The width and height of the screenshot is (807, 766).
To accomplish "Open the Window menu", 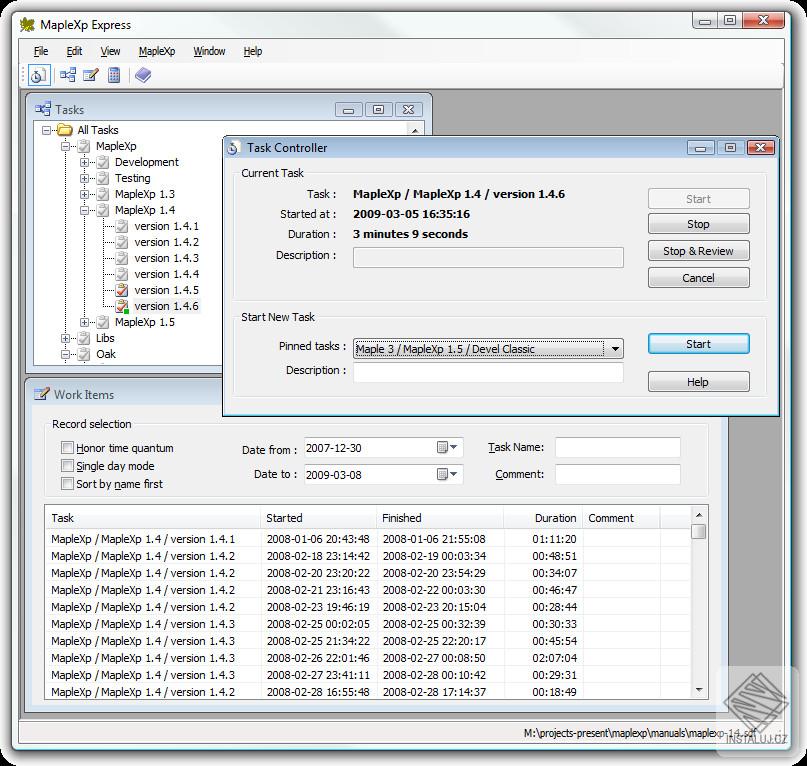I will coord(209,51).
